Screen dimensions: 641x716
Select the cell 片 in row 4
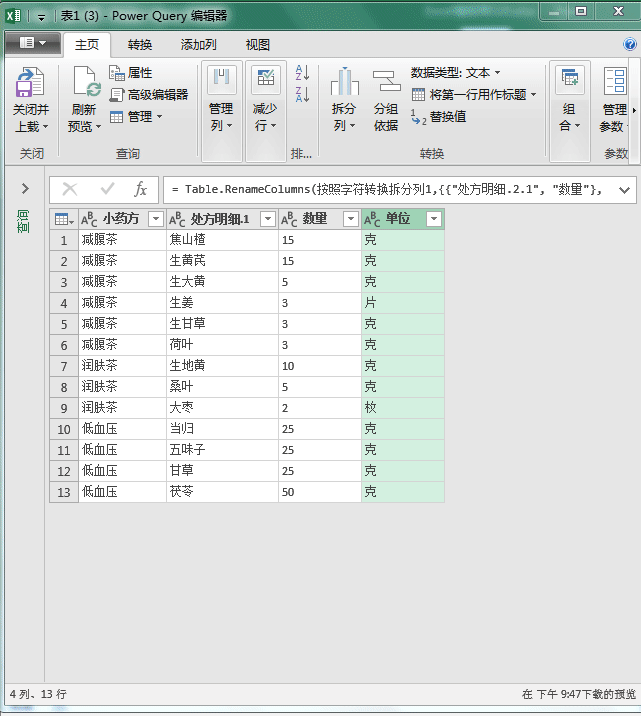403,303
